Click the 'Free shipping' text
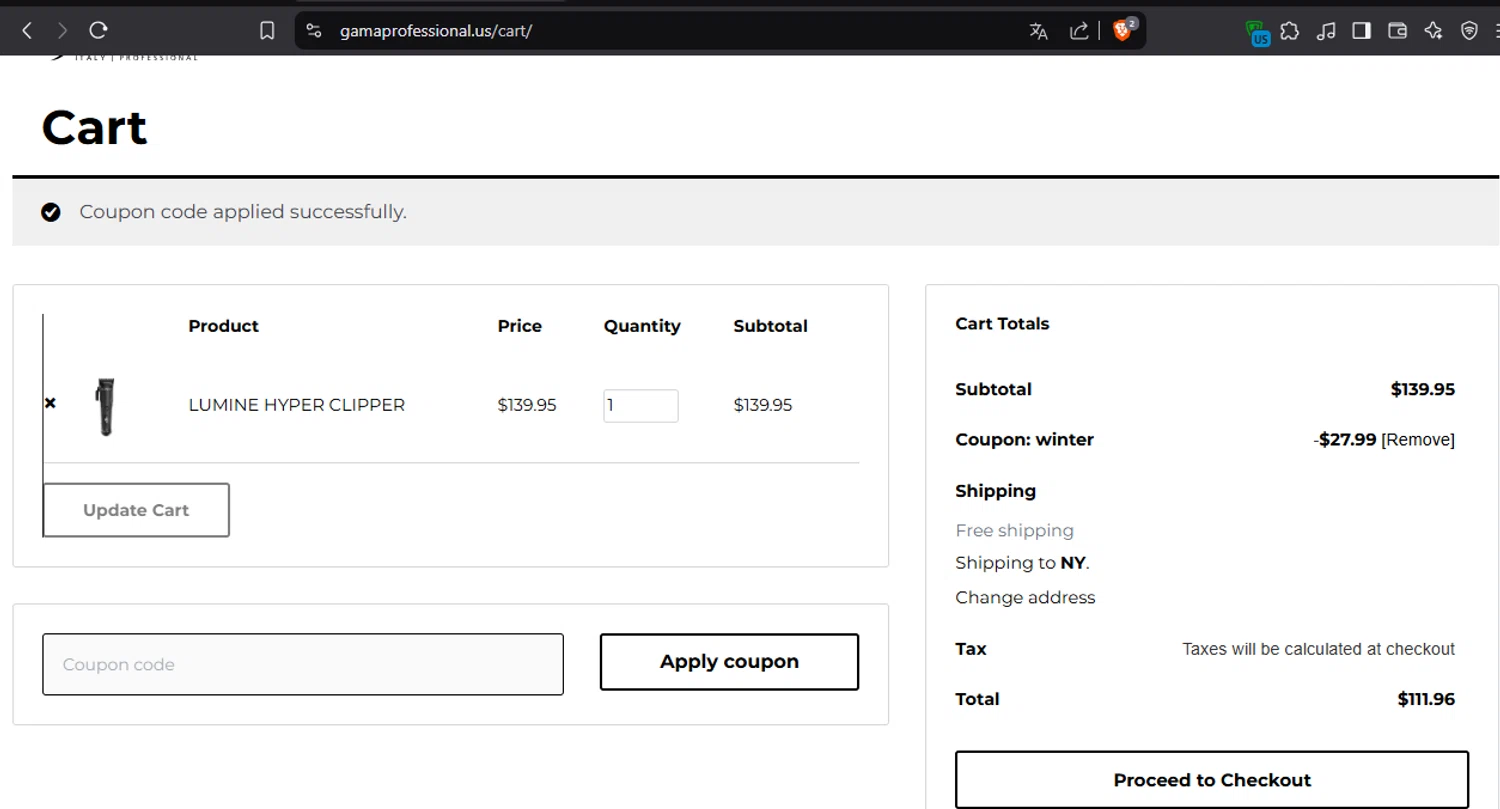Screen dimensions: 1500x809 point(1014,531)
